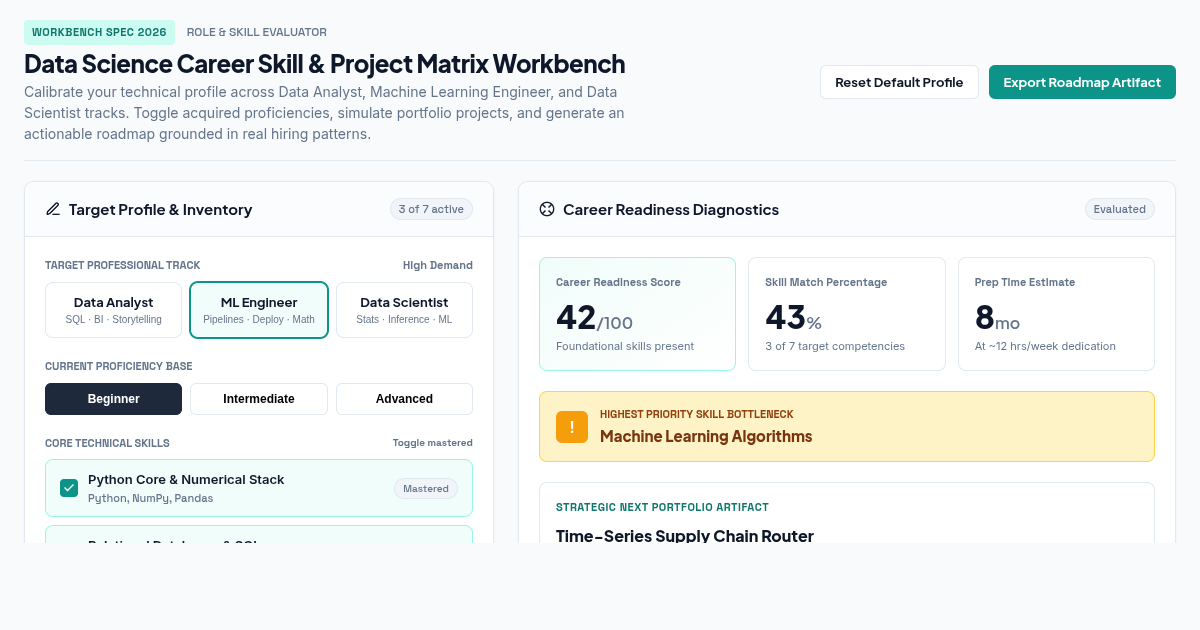
Task: Click Export Roadmap Artifact button
Action: (1082, 82)
